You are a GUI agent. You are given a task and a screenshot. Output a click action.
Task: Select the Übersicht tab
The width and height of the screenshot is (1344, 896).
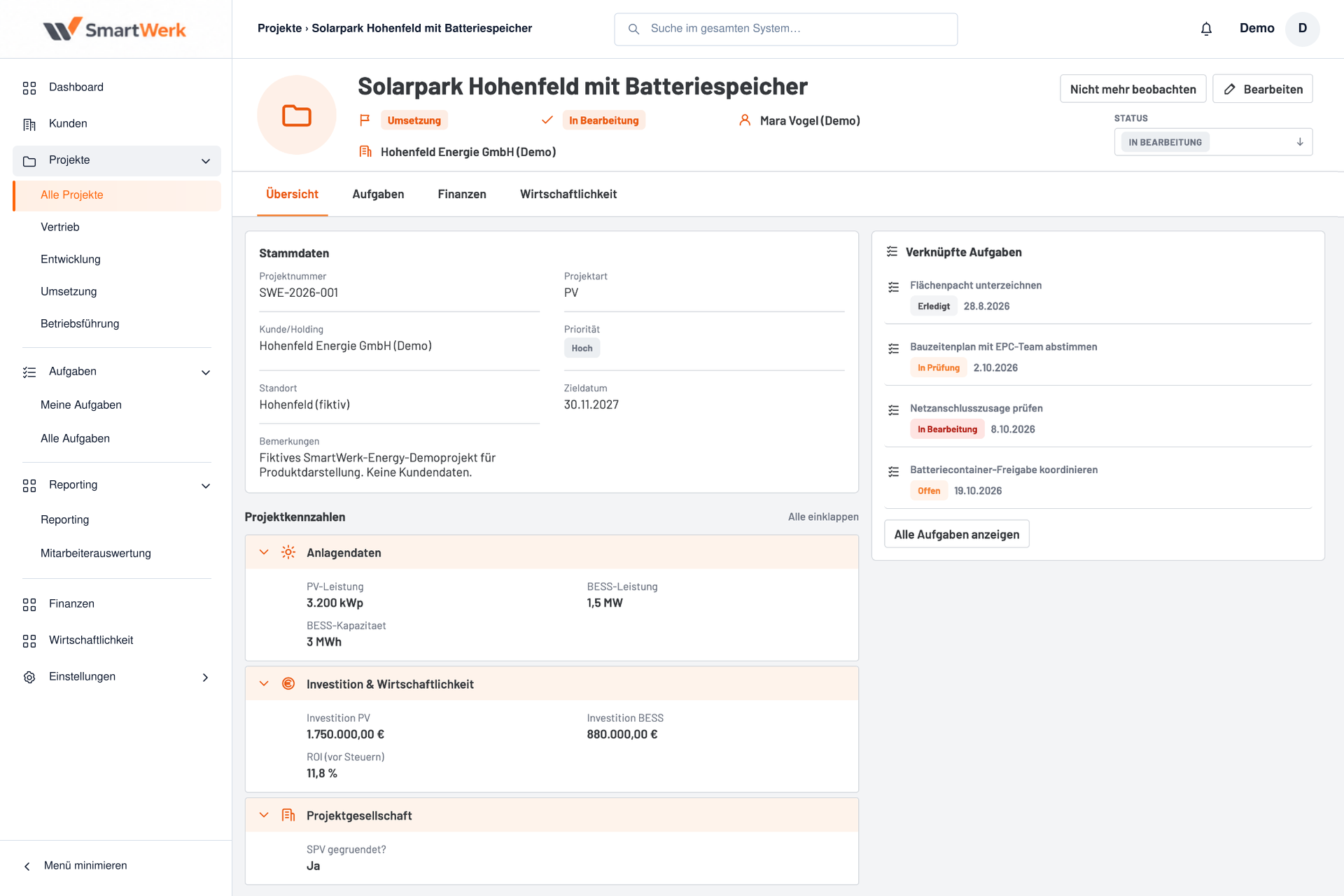click(x=292, y=195)
